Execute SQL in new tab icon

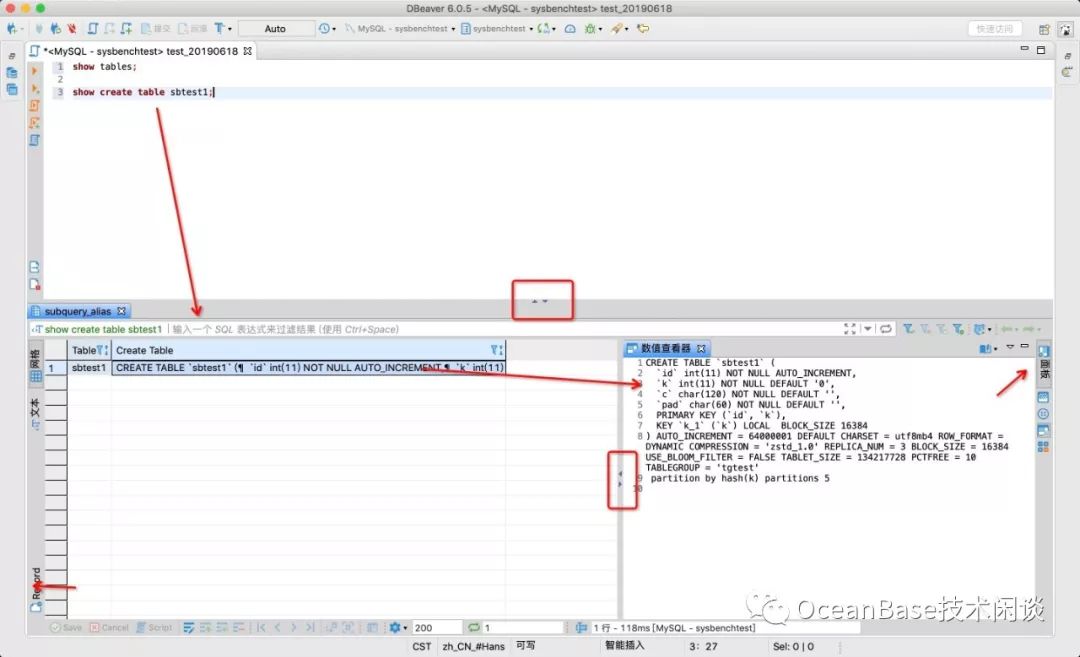click(x=34, y=88)
